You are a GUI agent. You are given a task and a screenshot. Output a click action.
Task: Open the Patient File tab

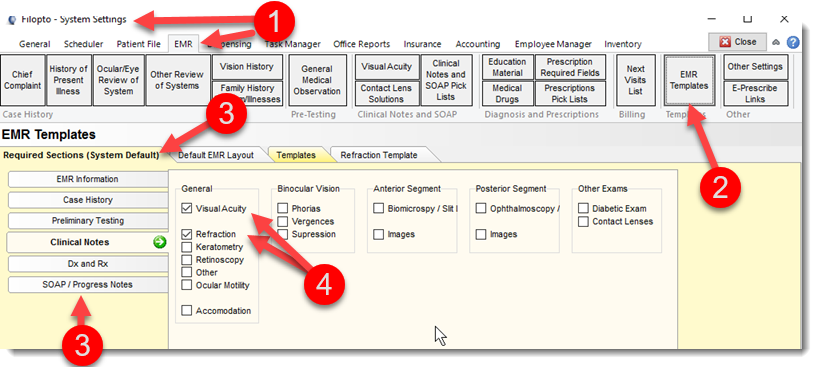pyautogui.click(x=138, y=44)
